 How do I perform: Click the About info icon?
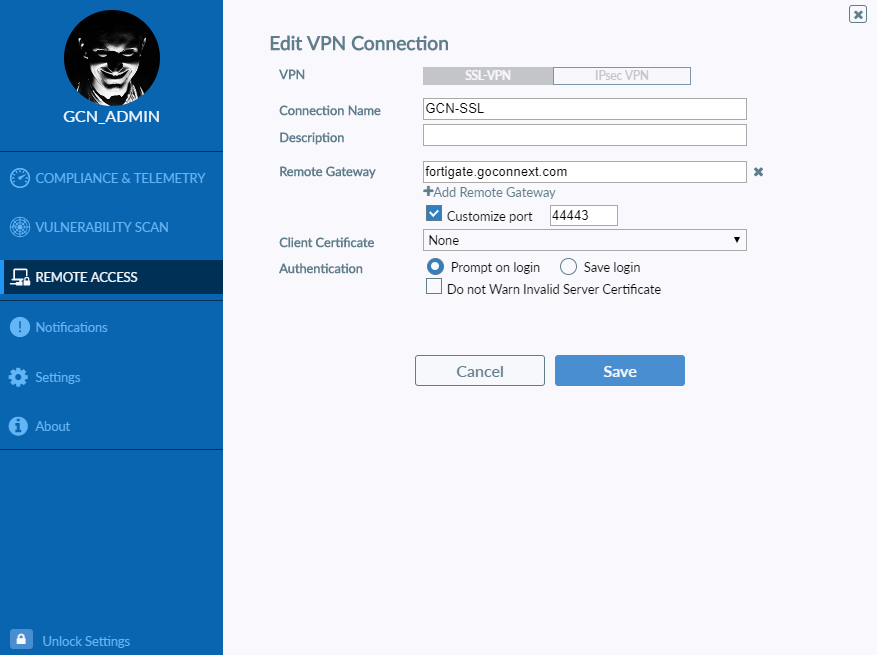point(18,426)
